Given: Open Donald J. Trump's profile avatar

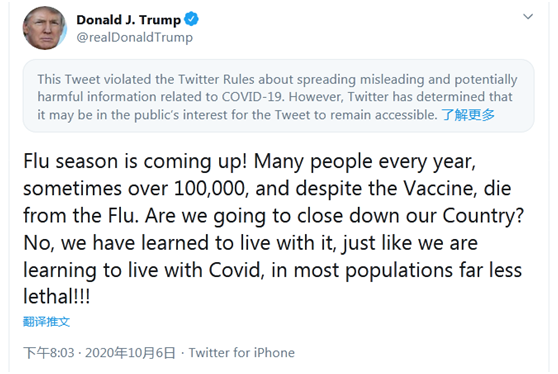Looking at the screenshot, I should coord(44,28).
